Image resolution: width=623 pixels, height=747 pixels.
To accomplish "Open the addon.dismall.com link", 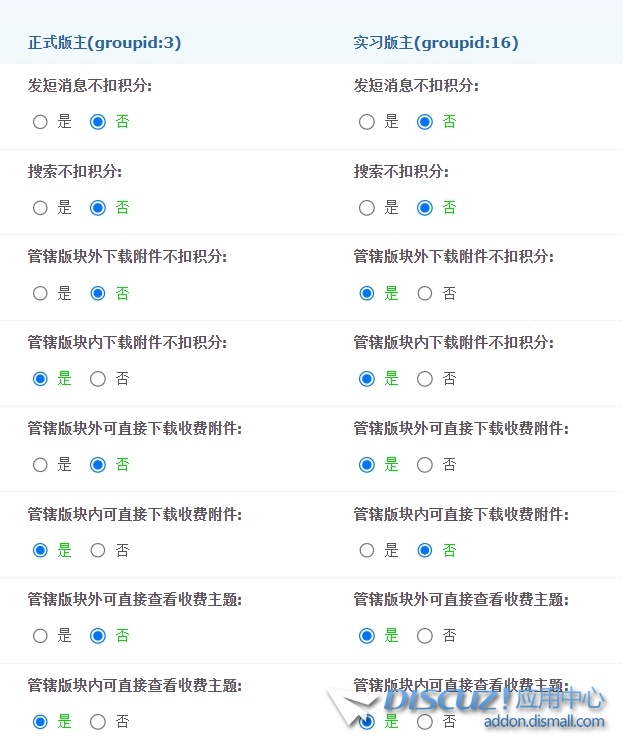I will 544,722.
